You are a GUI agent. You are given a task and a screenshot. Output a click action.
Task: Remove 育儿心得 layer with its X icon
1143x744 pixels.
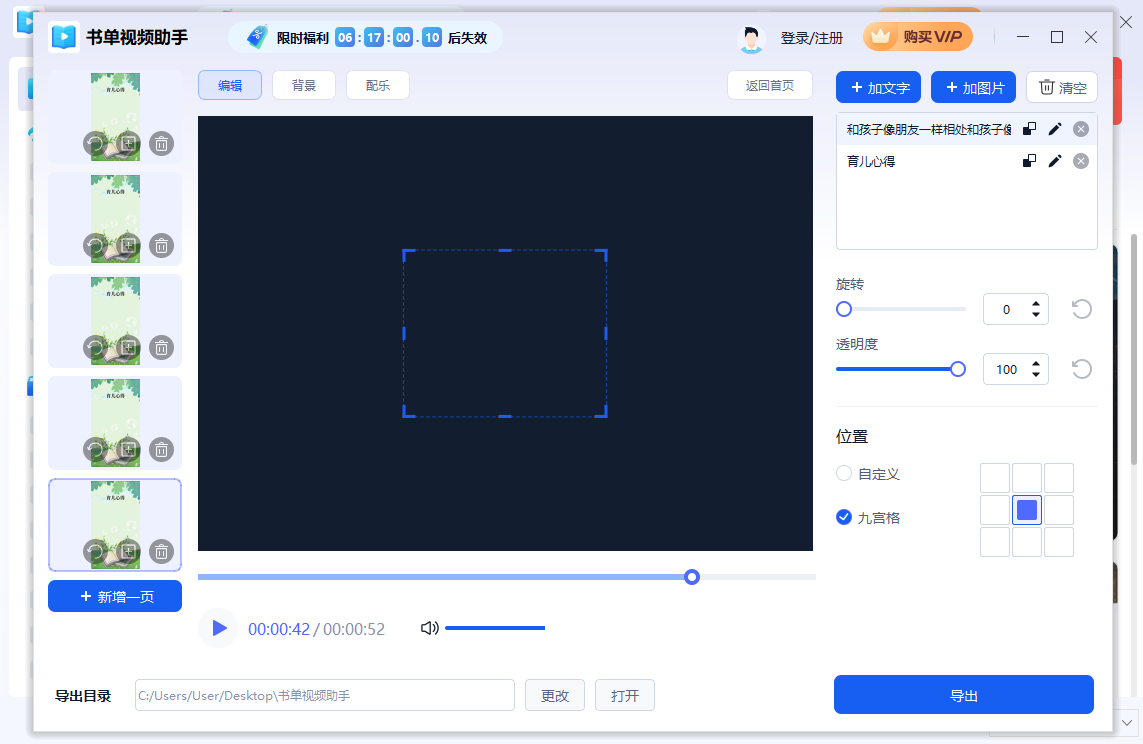1080,160
